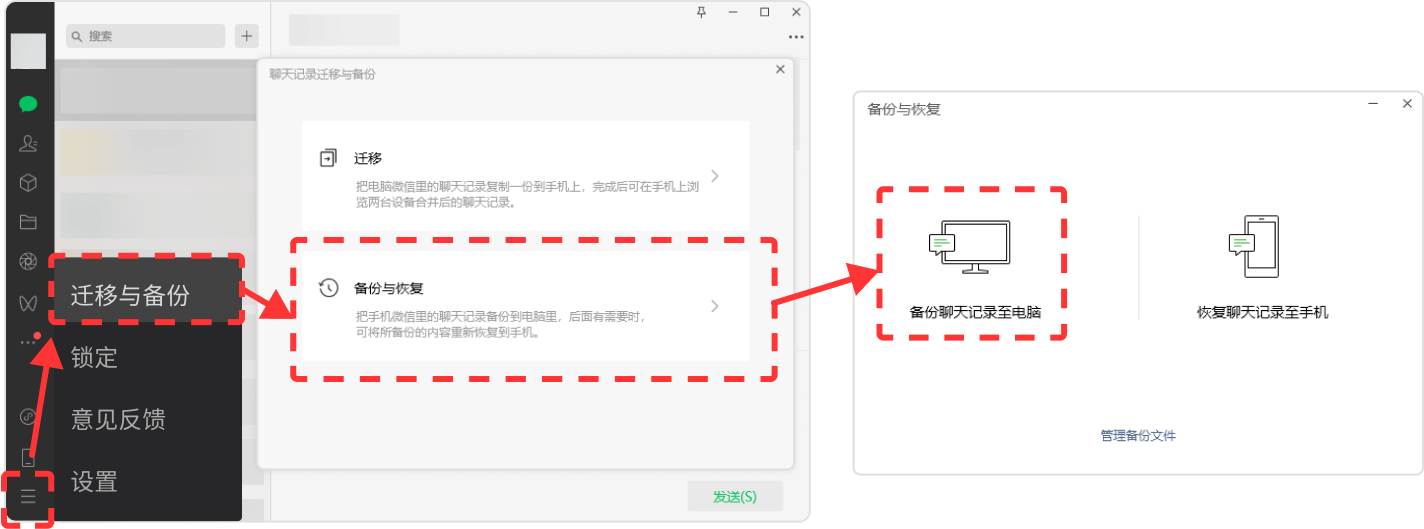The image size is (1424, 529).
Task: Close the 聊天记录迁移与备份 dialog
Action: coord(780,69)
